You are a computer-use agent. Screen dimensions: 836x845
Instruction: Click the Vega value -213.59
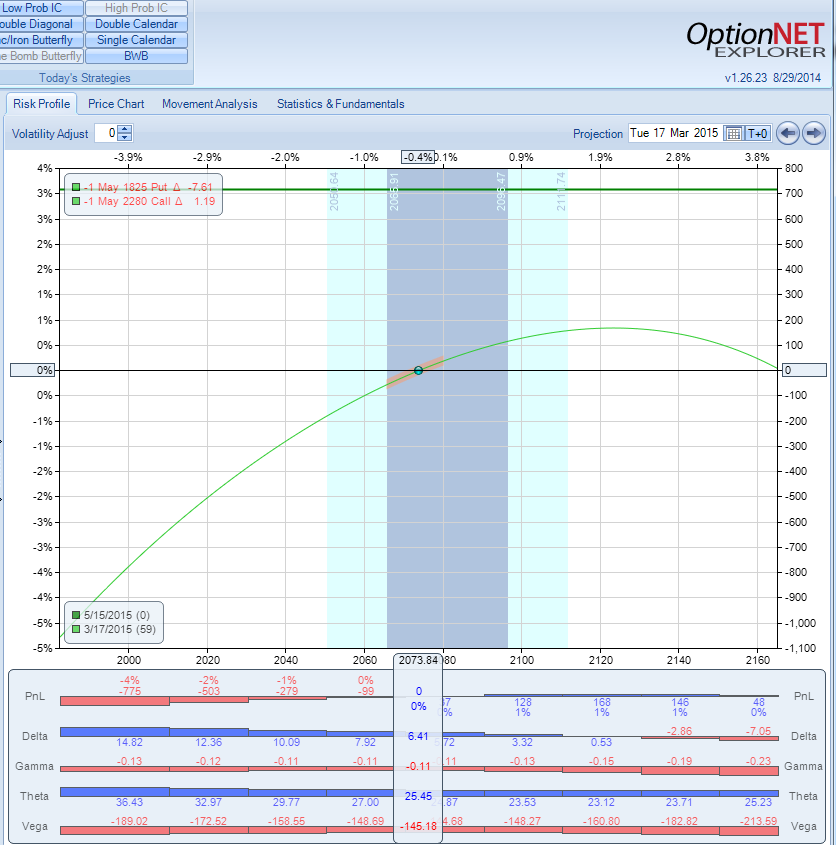(x=758, y=821)
